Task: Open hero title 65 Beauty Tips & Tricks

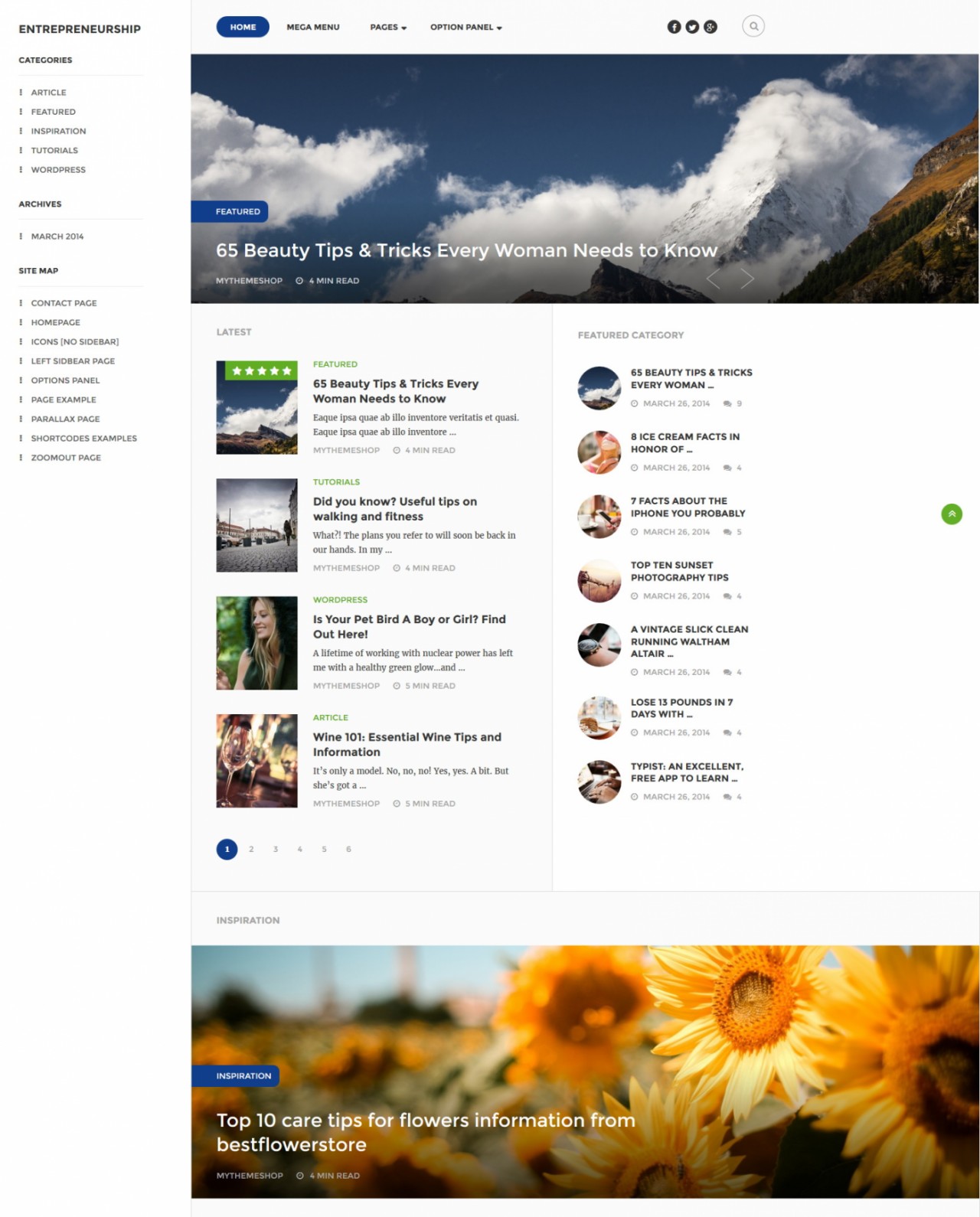Action: point(466,250)
